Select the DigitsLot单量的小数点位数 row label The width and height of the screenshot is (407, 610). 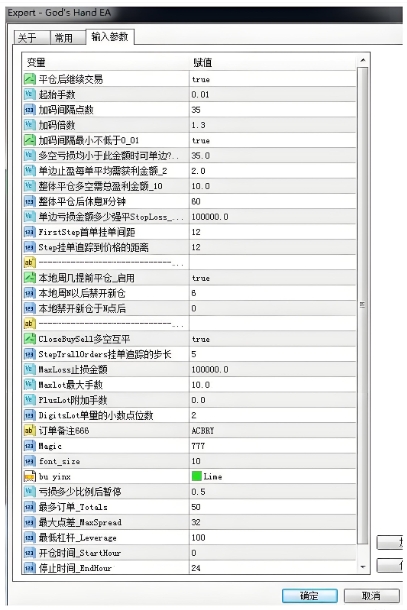click(x=96, y=415)
